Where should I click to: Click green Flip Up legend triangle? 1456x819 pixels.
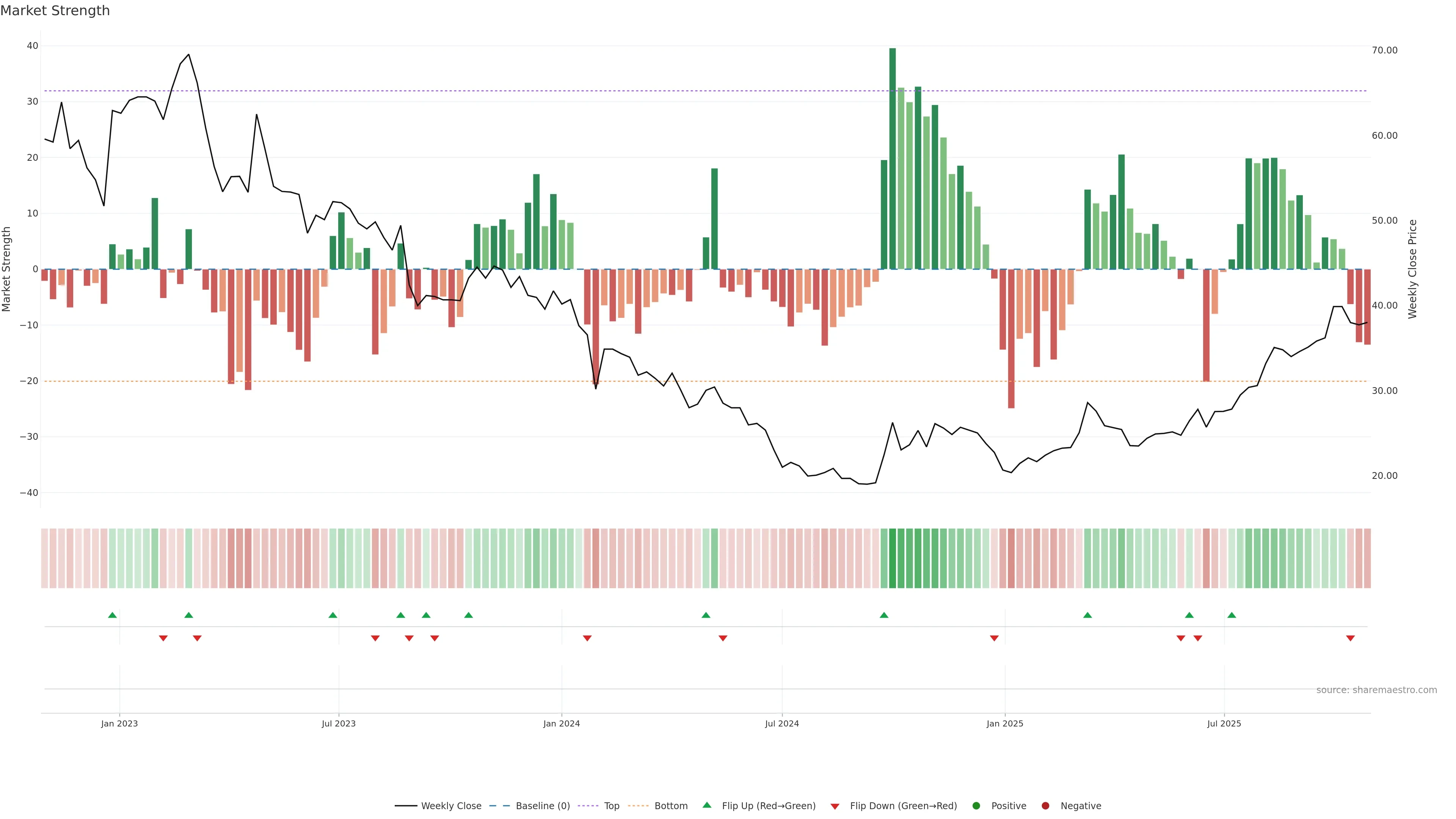click(706, 805)
